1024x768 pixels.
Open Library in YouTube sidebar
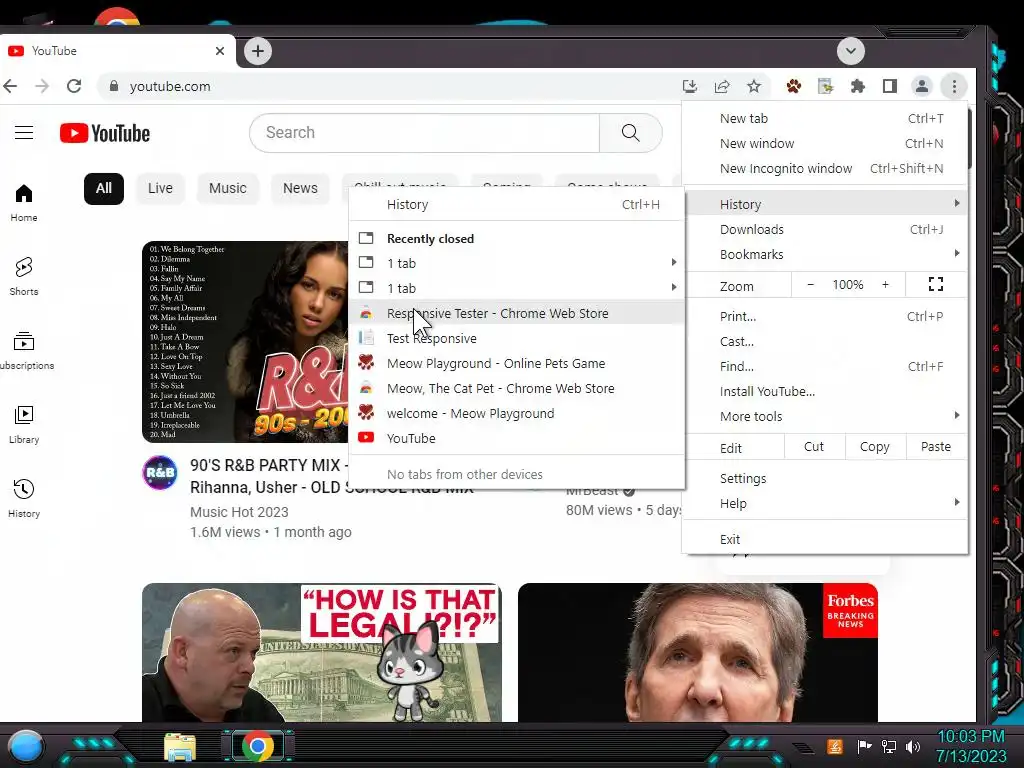24,424
